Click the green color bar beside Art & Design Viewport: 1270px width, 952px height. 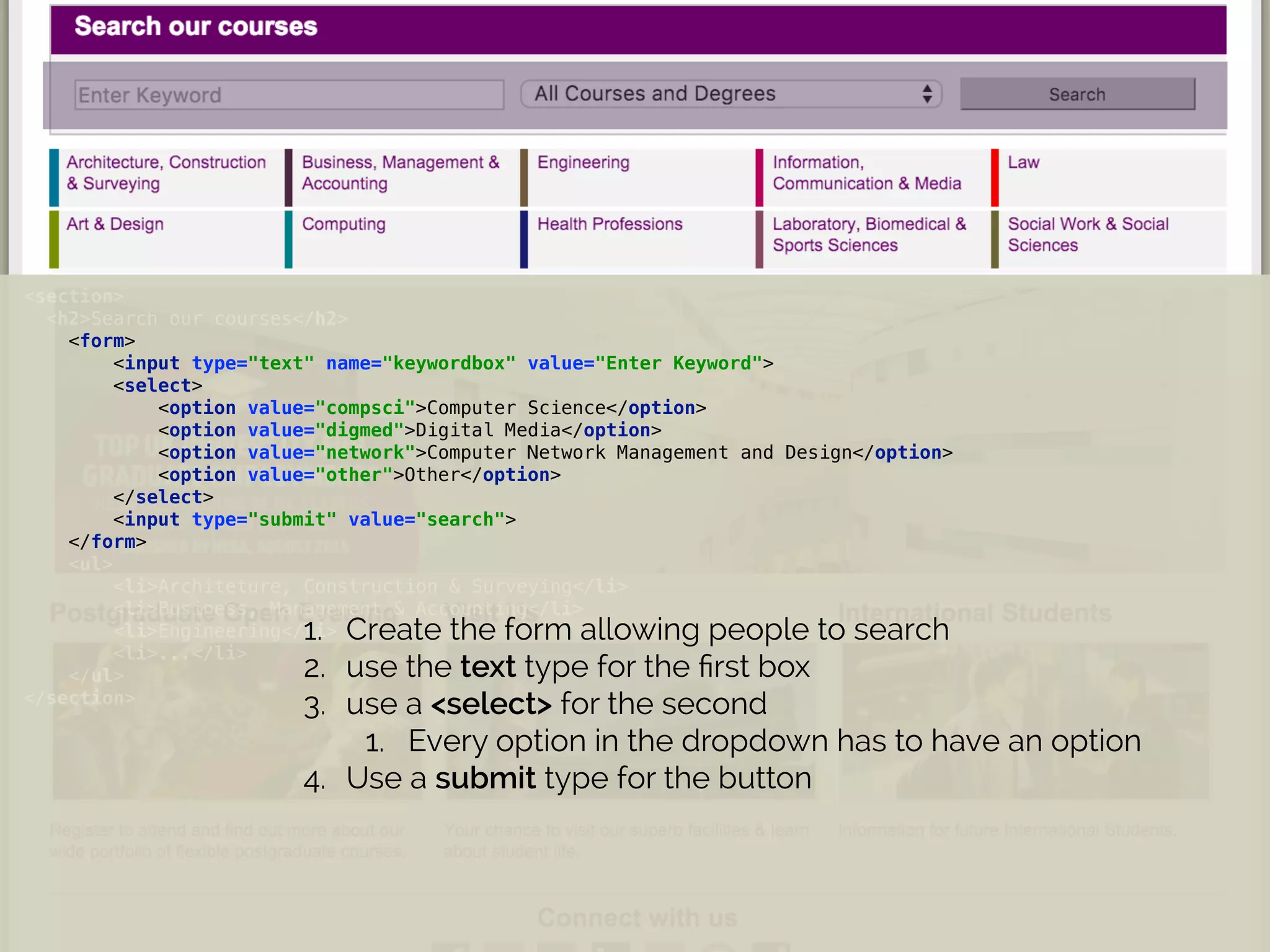click(54, 239)
